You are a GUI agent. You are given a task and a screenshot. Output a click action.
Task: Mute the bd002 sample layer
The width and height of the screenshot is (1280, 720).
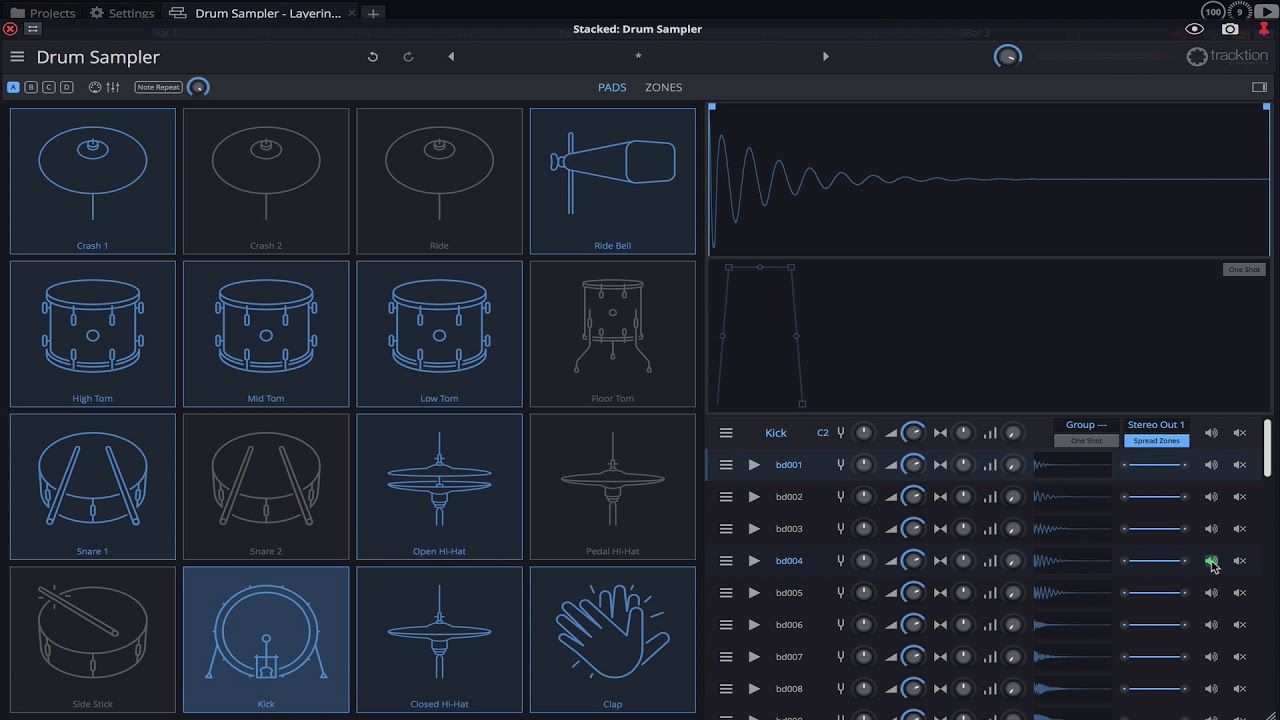coord(1240,497)
